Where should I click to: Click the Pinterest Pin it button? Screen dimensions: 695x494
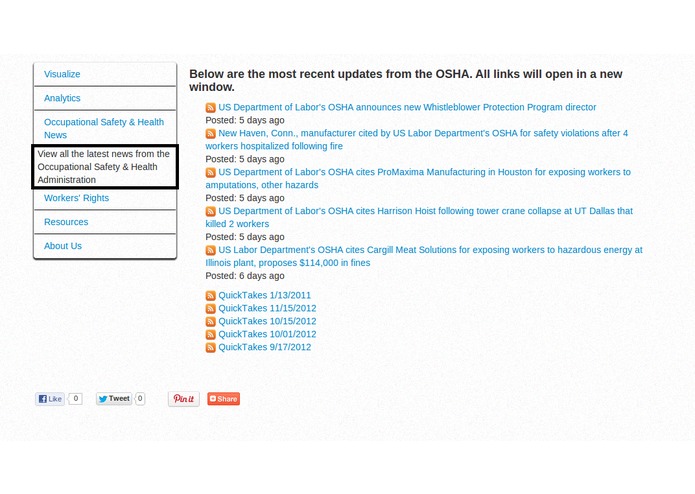click(x=184, y=399)
